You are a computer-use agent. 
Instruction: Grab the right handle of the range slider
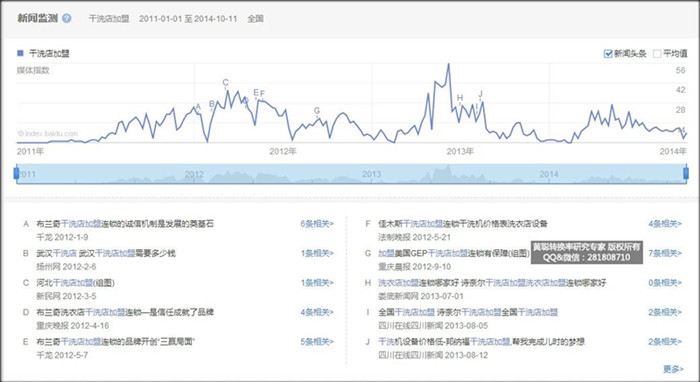[686, 173]
